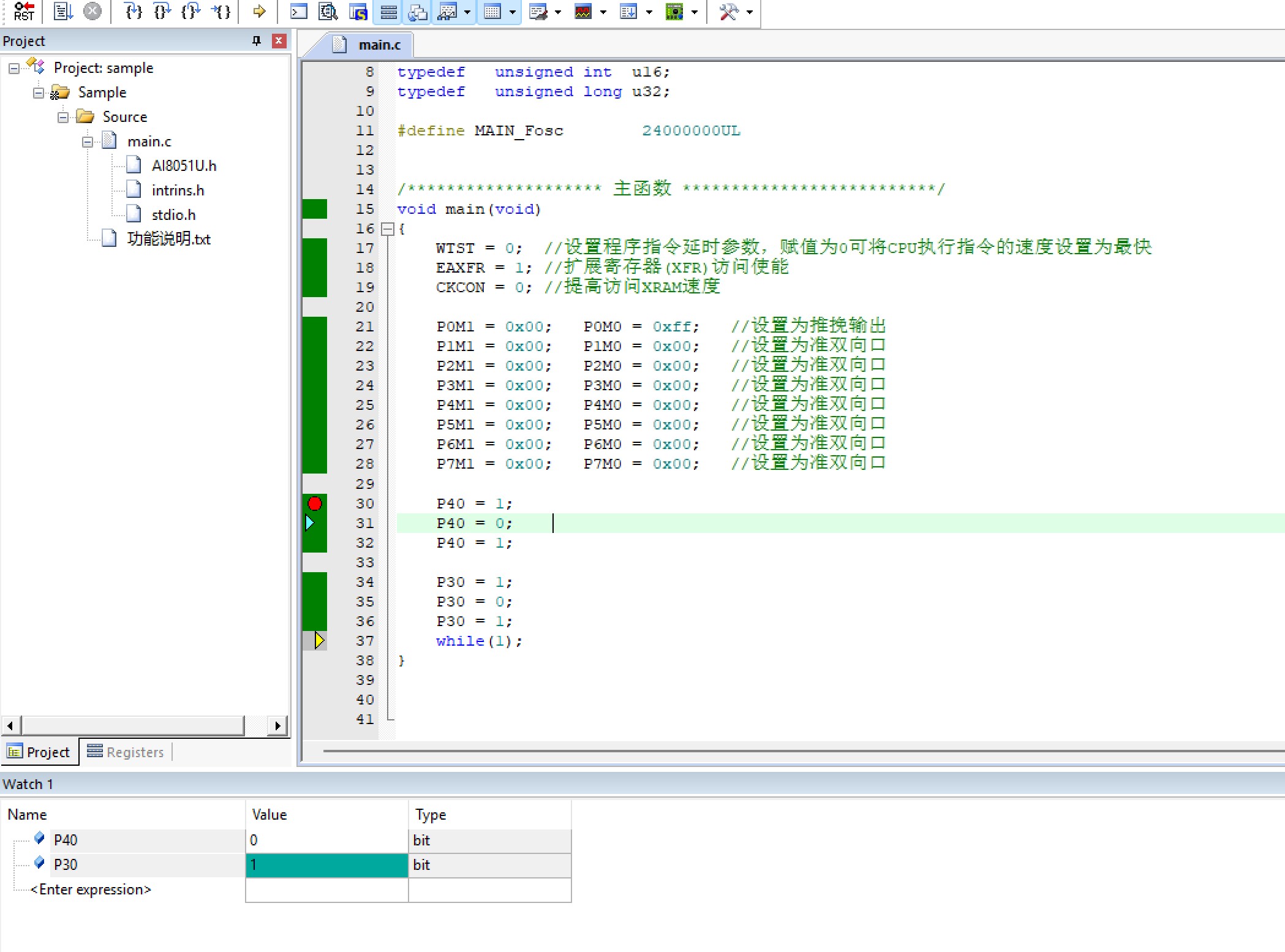Open the System Viewer dropdown arrow
The image size is (1285, 952).
click(x=695, y=12)
